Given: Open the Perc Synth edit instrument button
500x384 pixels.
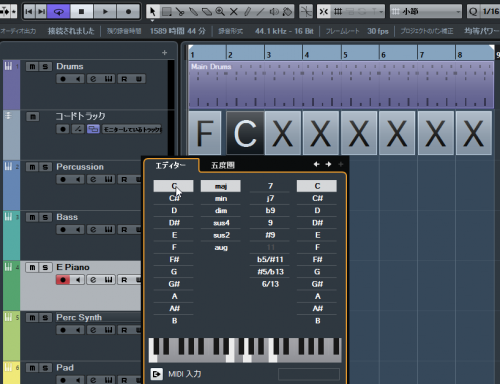Looking at the screenshot, I should click(x=108, y=330).
